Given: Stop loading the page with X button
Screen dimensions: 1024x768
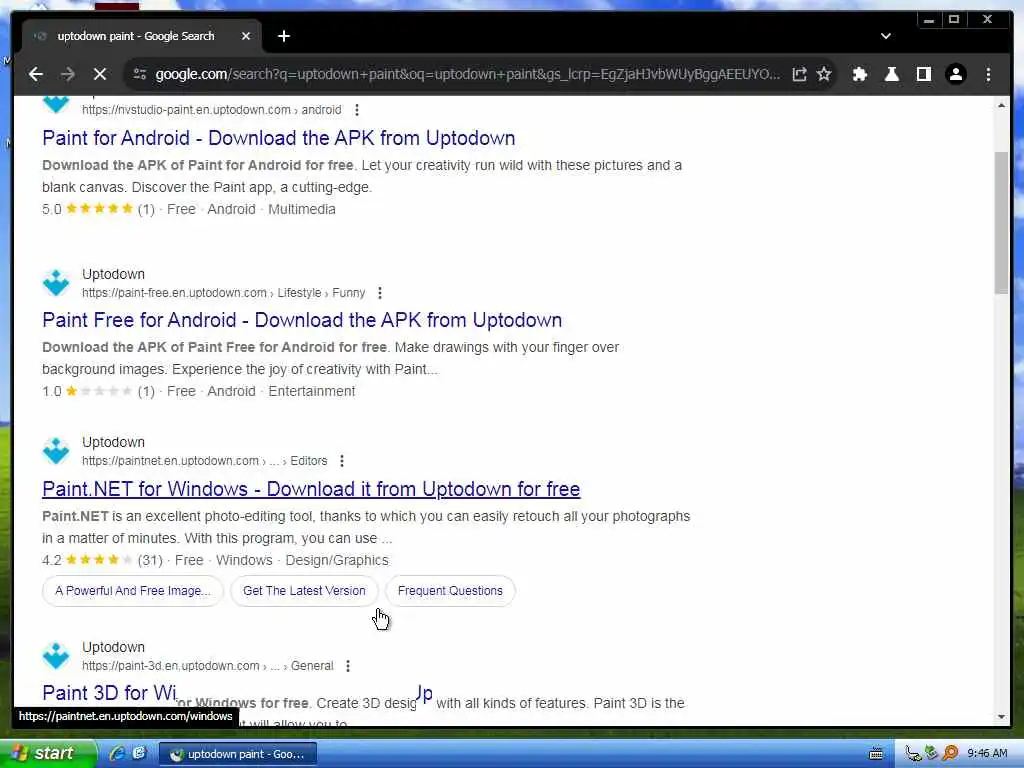Looking at the screenshot, I should pos(100,74).
